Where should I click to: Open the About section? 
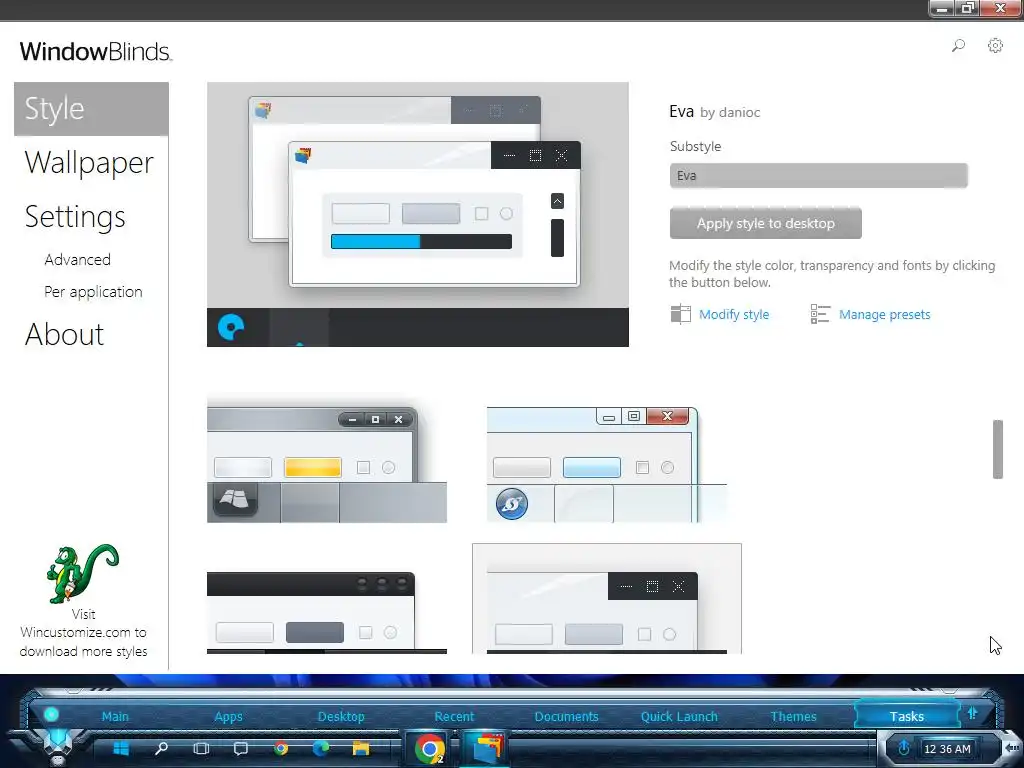pos(64,334)
